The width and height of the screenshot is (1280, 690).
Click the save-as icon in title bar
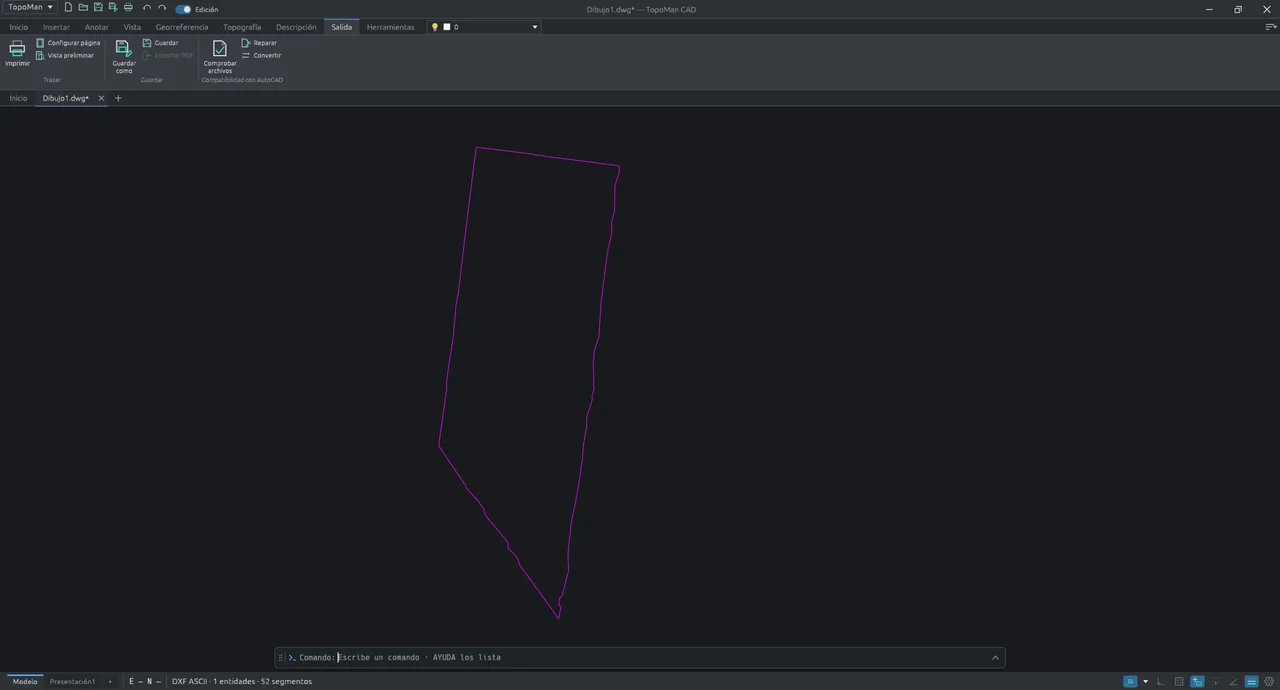113,8
